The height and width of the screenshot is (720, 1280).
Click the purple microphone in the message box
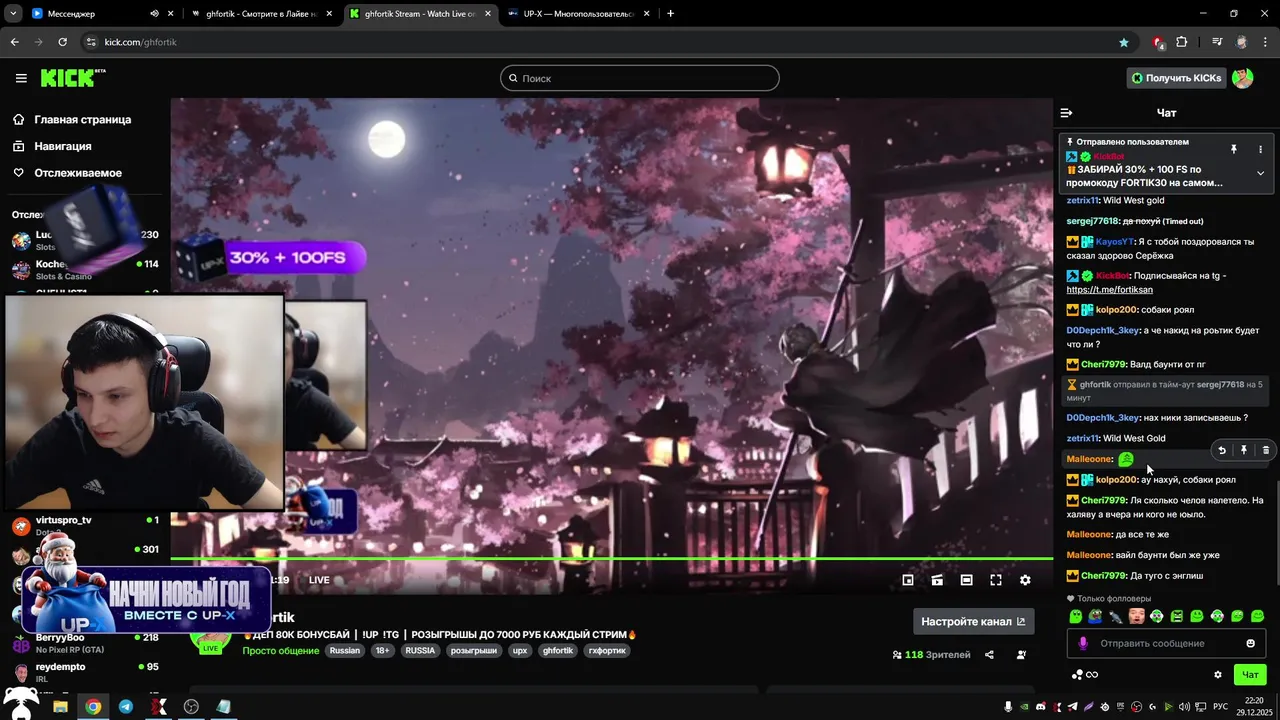(1082, 643)
